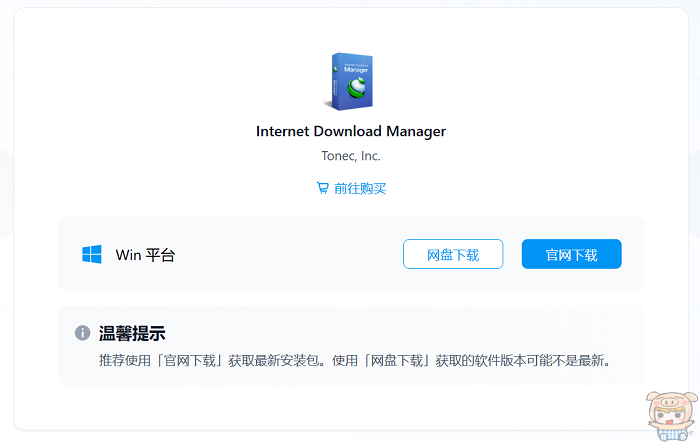Viewport: 700px width, 442px height.
Task: Click the 温馨提示 heading
Action: [x=132, y=333]
